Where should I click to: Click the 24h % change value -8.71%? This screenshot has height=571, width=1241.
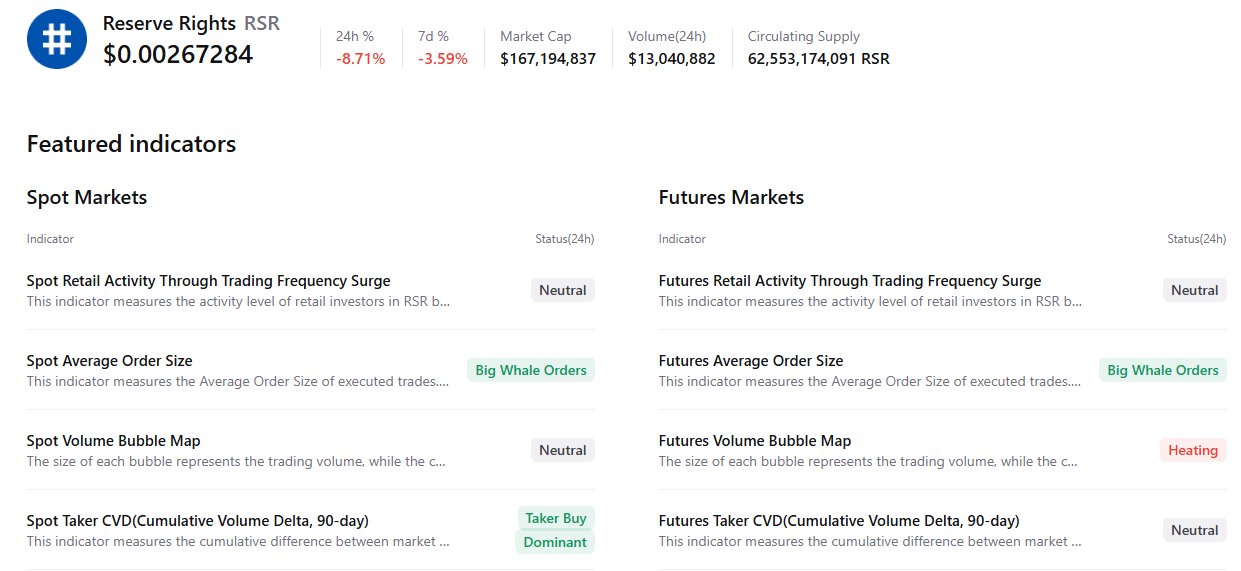click(x=360, y=59)
